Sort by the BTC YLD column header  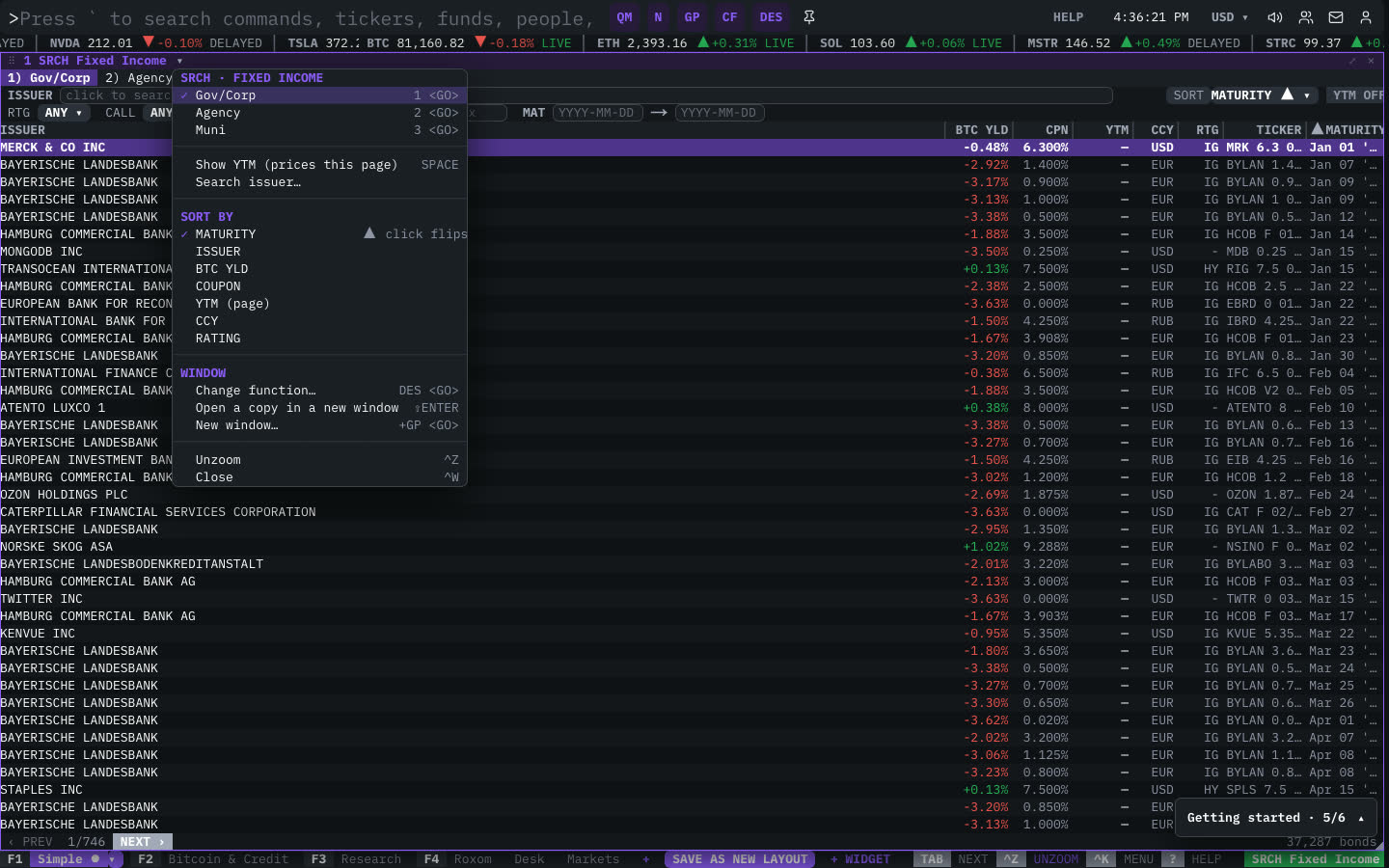(981, 130)
